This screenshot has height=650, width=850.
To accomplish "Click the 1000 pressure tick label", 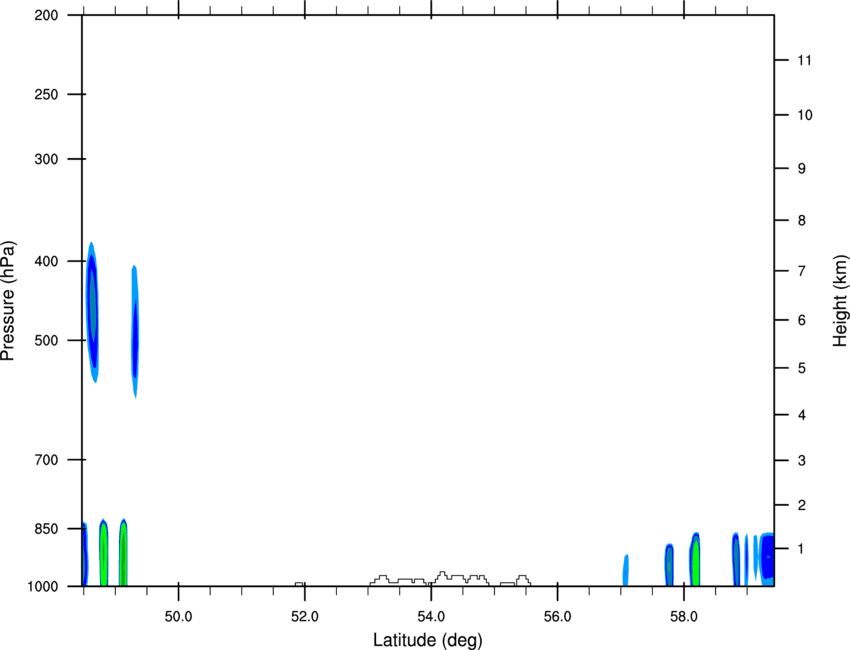I will pyautogui.click(x=43, y=587).
